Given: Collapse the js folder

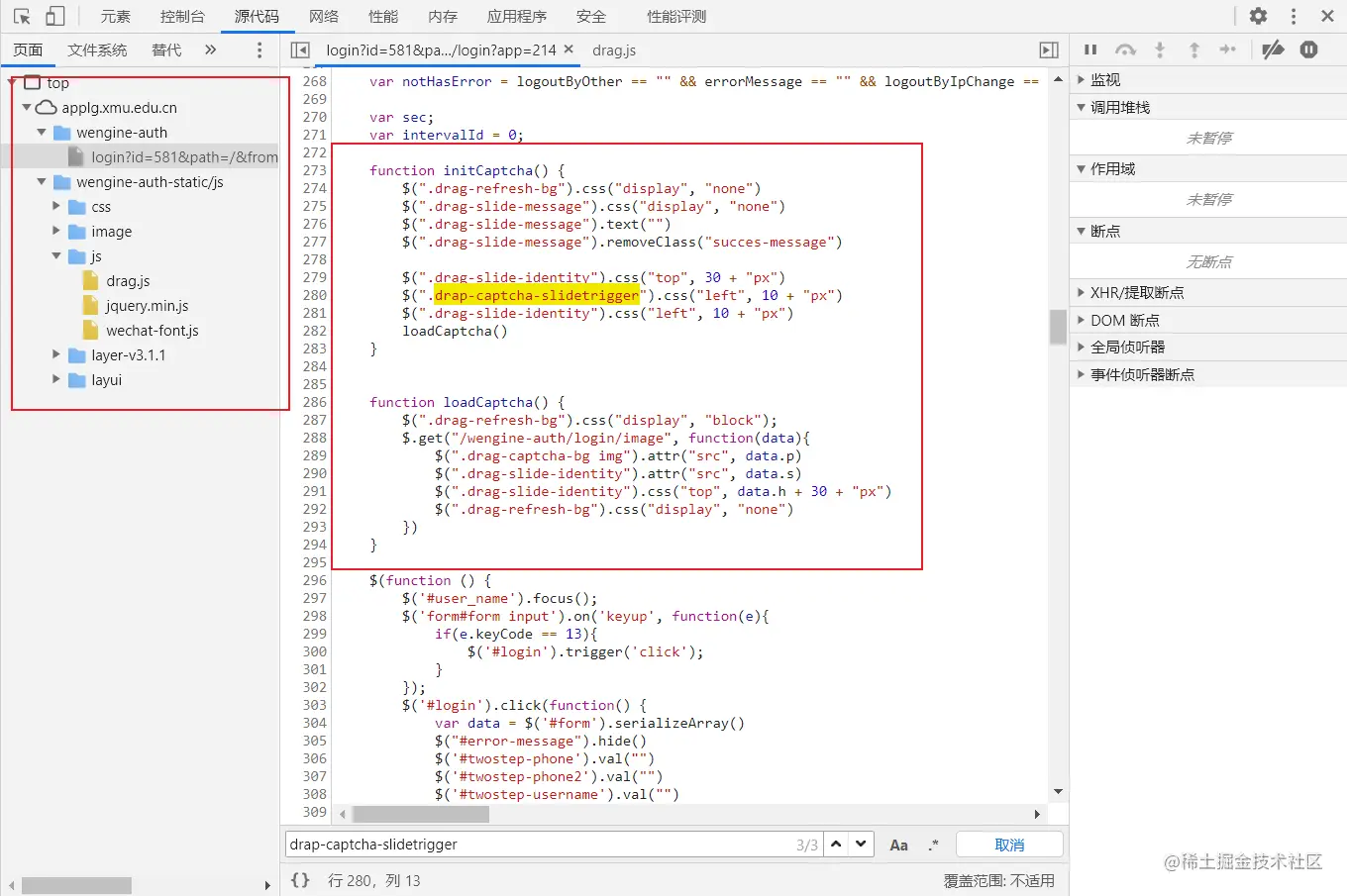Looking at the screenshot, I should pyautogui.click(x=56, y=255).
